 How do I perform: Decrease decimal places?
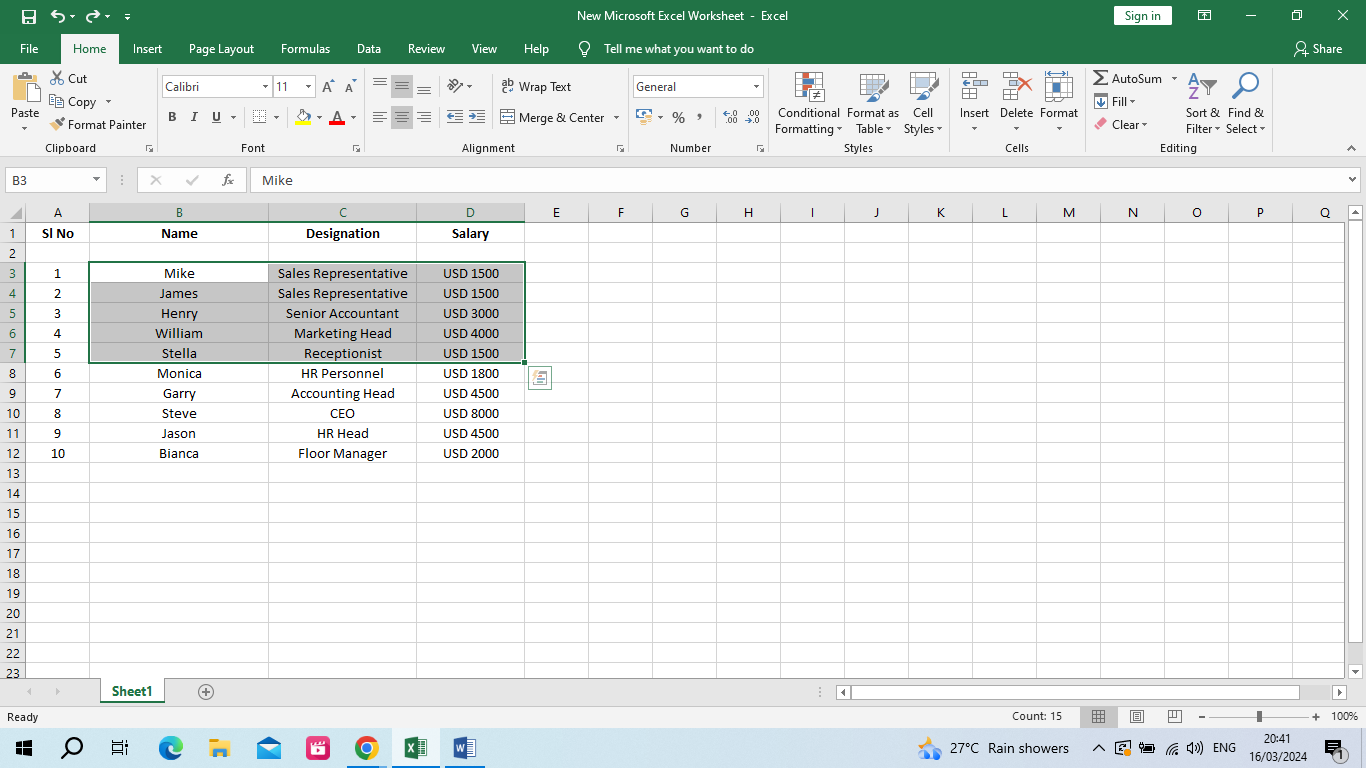click(x=753, y=117)
